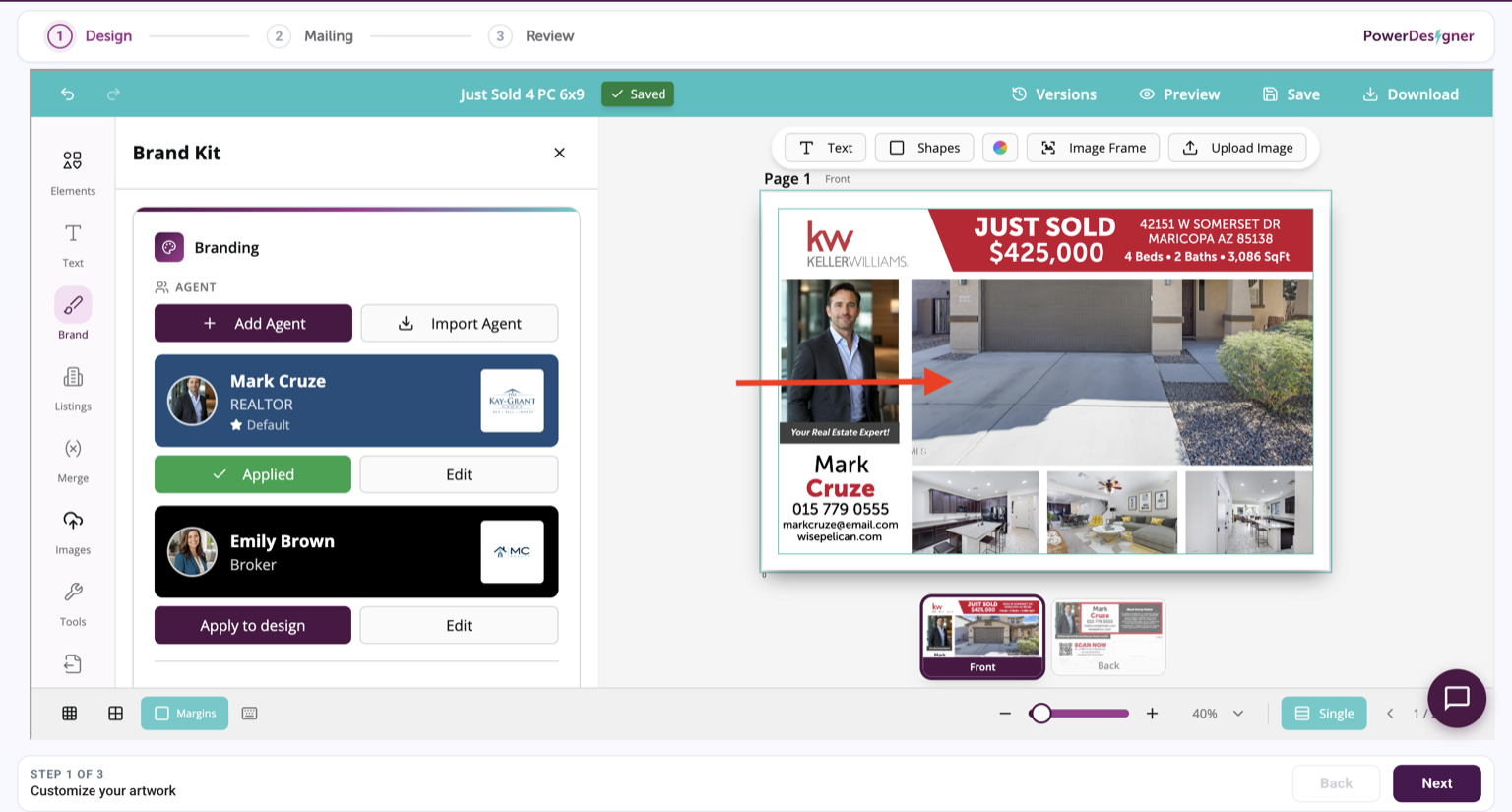Open the color palette picker icon

coord(1000,148)
